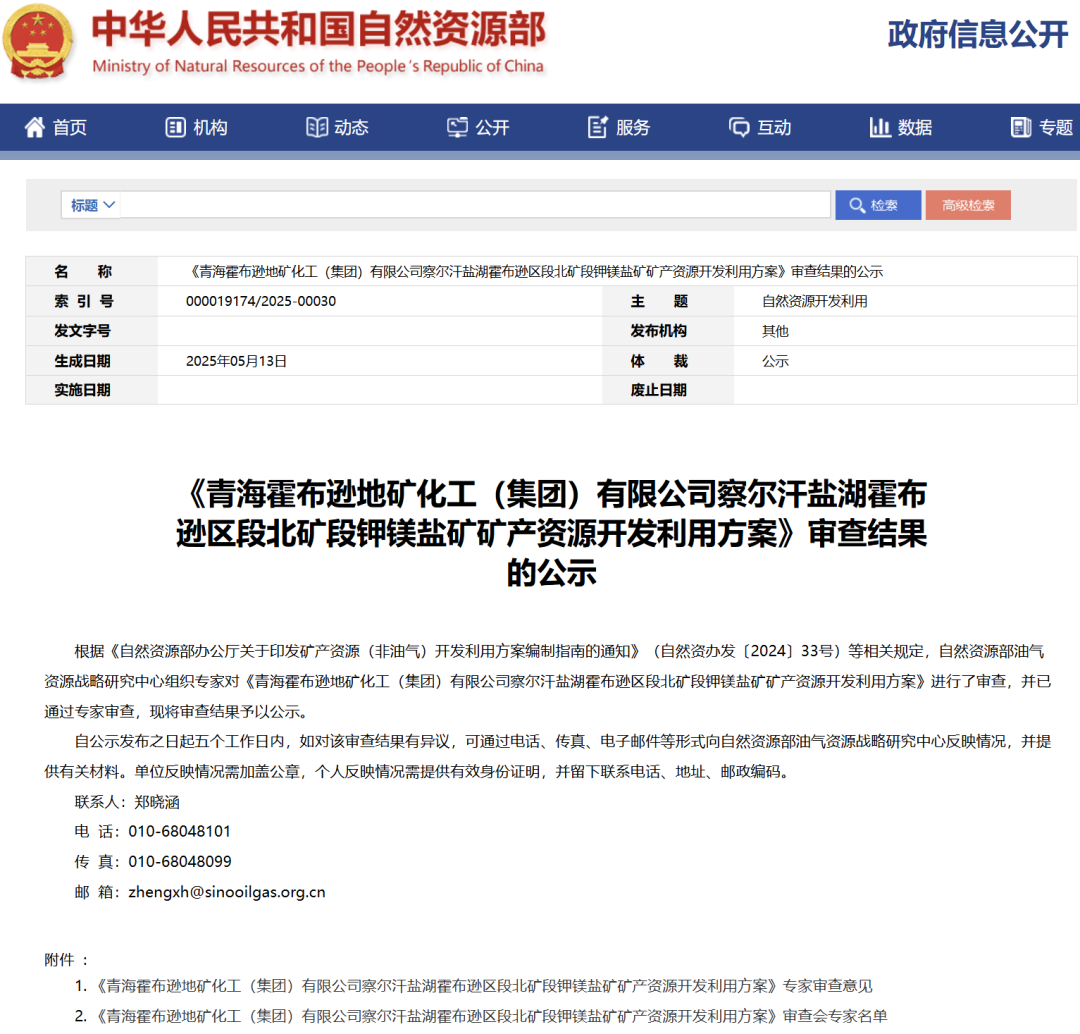Click the blue 检索 search button

coord(878,205)
